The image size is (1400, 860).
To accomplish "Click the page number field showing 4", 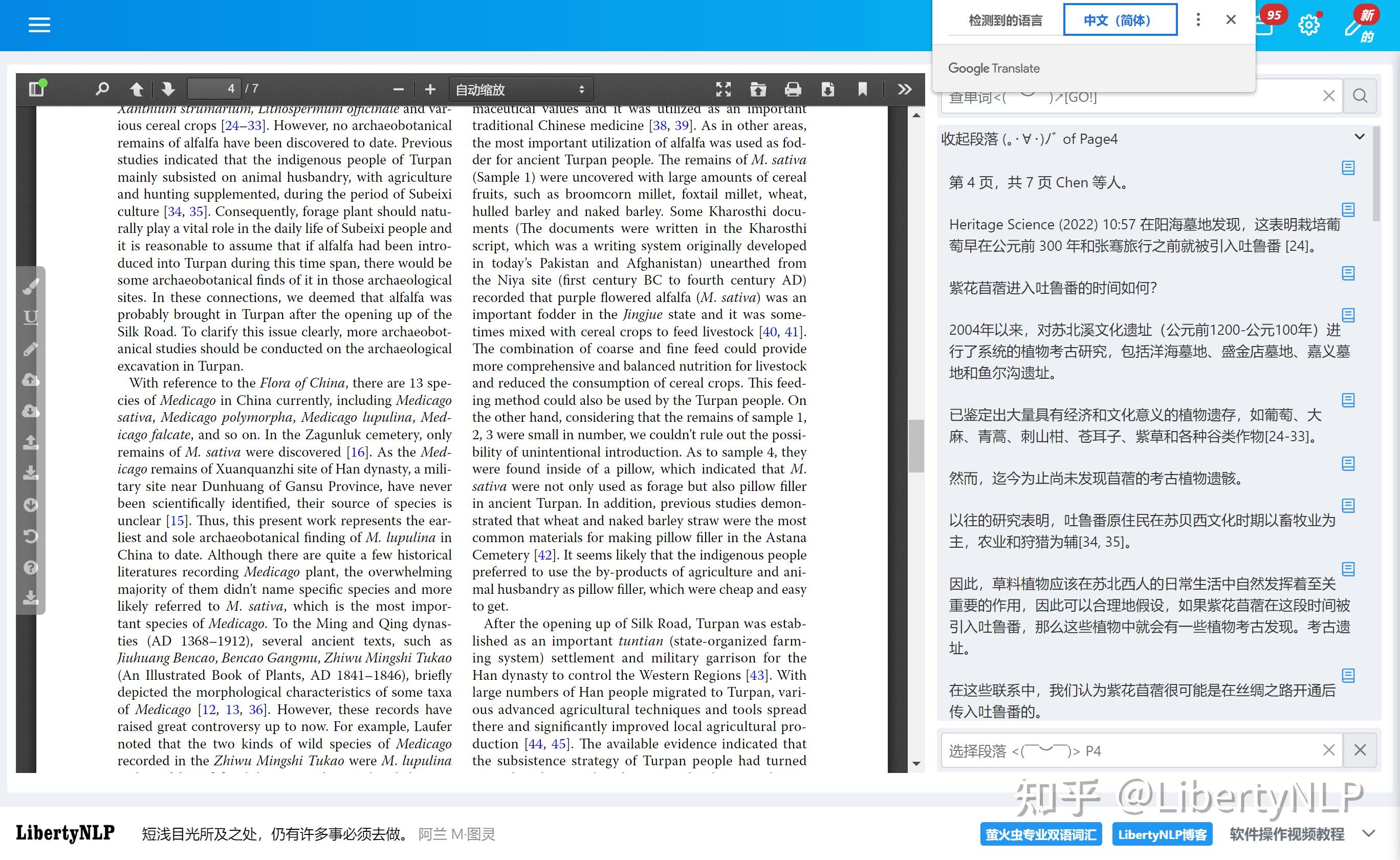I will 215,89.
